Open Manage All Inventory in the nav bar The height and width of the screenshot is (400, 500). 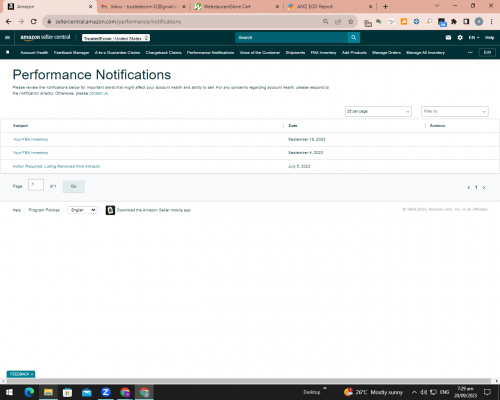[425, 53]
